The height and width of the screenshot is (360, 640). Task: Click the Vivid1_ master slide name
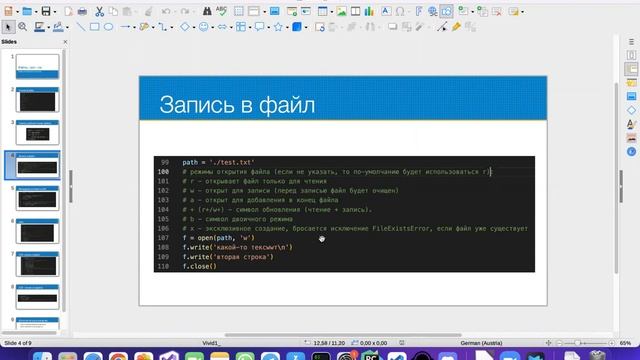click(211, 343)
